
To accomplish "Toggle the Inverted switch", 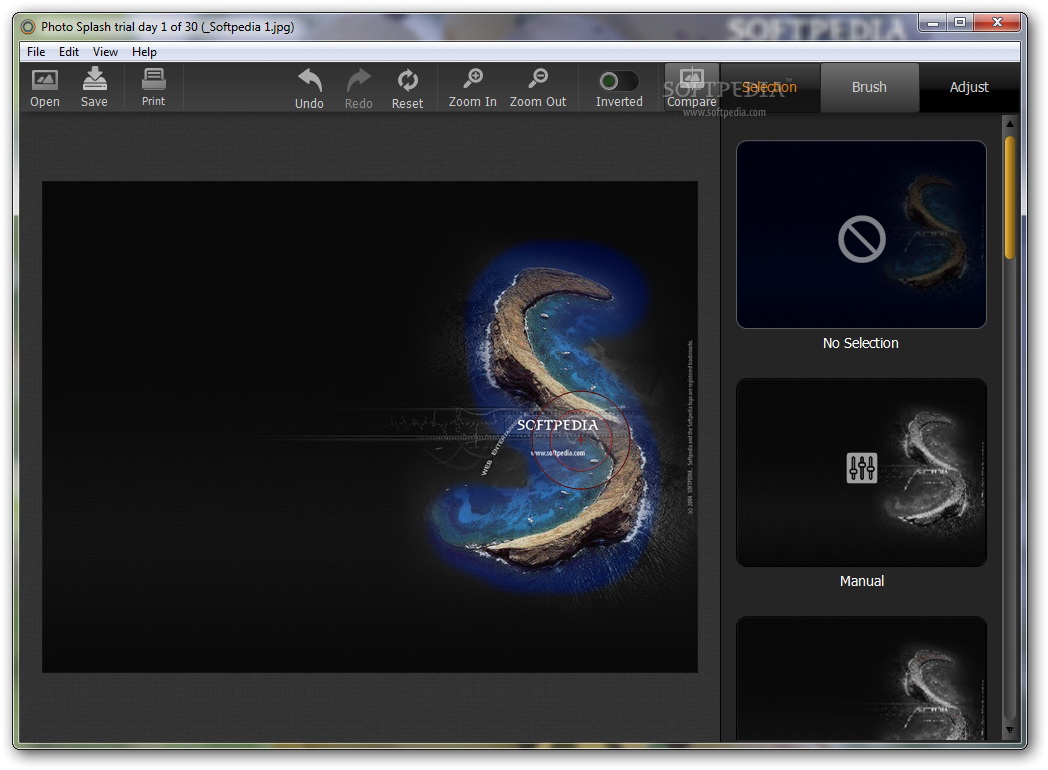I will (x=618, y=81).
